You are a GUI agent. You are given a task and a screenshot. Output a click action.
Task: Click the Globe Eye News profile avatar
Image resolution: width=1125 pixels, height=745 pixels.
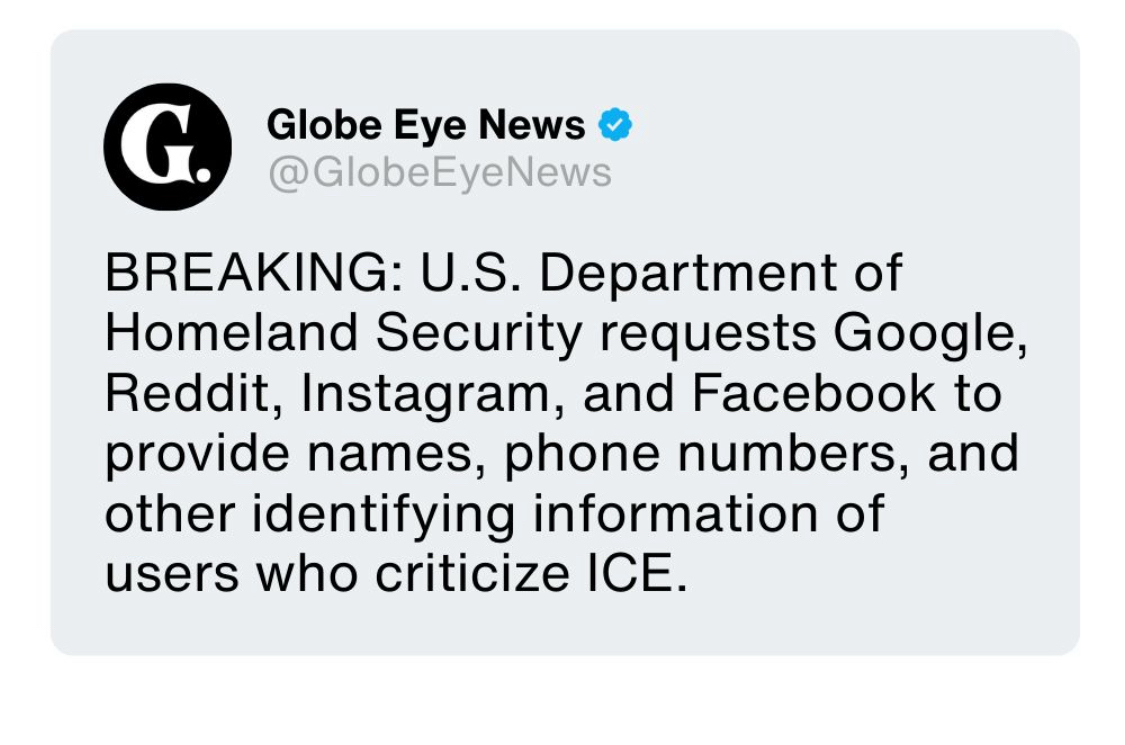[167, 147]
